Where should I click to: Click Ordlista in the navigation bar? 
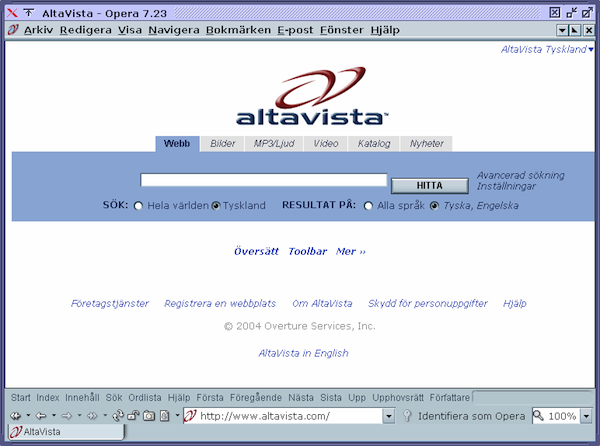click(145, 398)
